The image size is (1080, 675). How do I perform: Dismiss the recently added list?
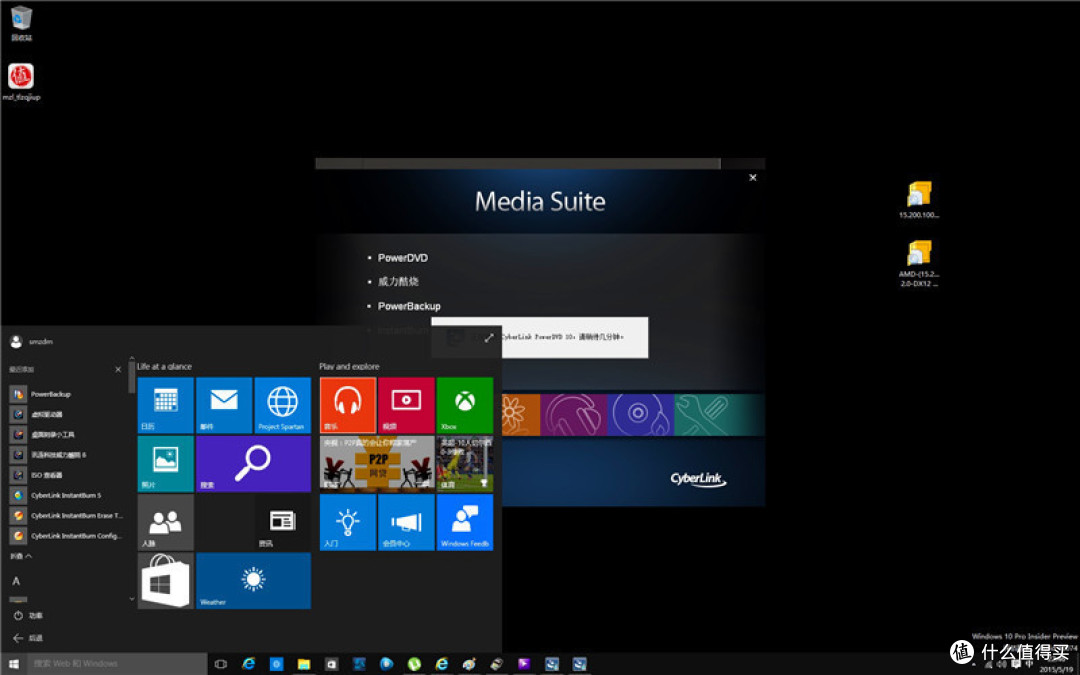118,369
